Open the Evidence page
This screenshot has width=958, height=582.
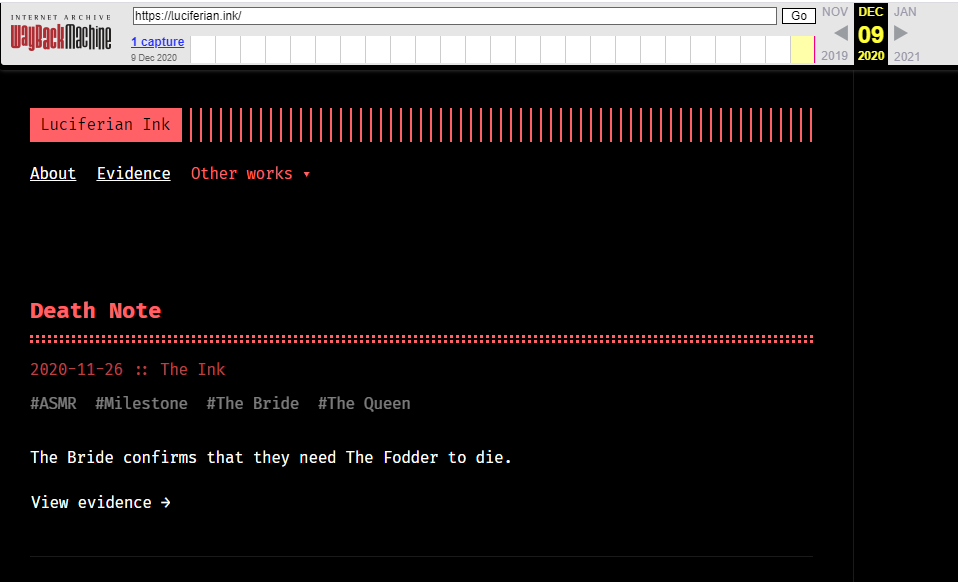(x=133, y=173)
